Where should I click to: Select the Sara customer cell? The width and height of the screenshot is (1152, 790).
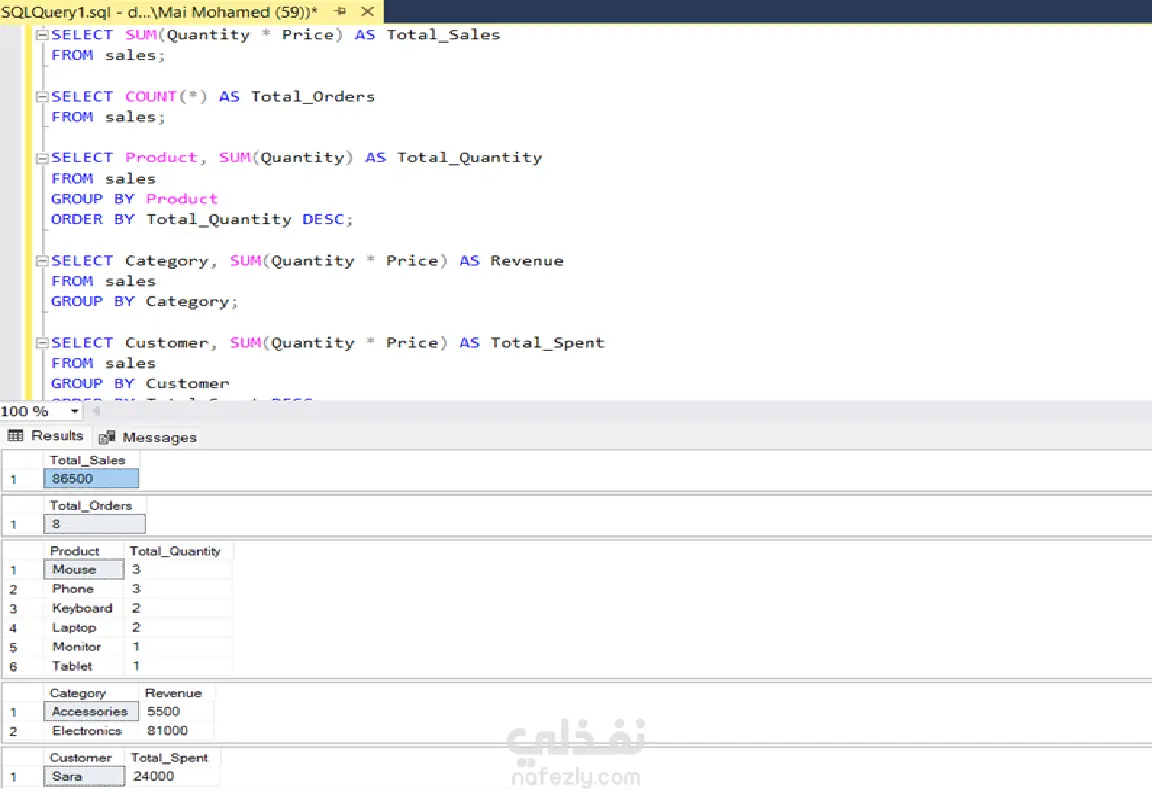click(84, 777)
